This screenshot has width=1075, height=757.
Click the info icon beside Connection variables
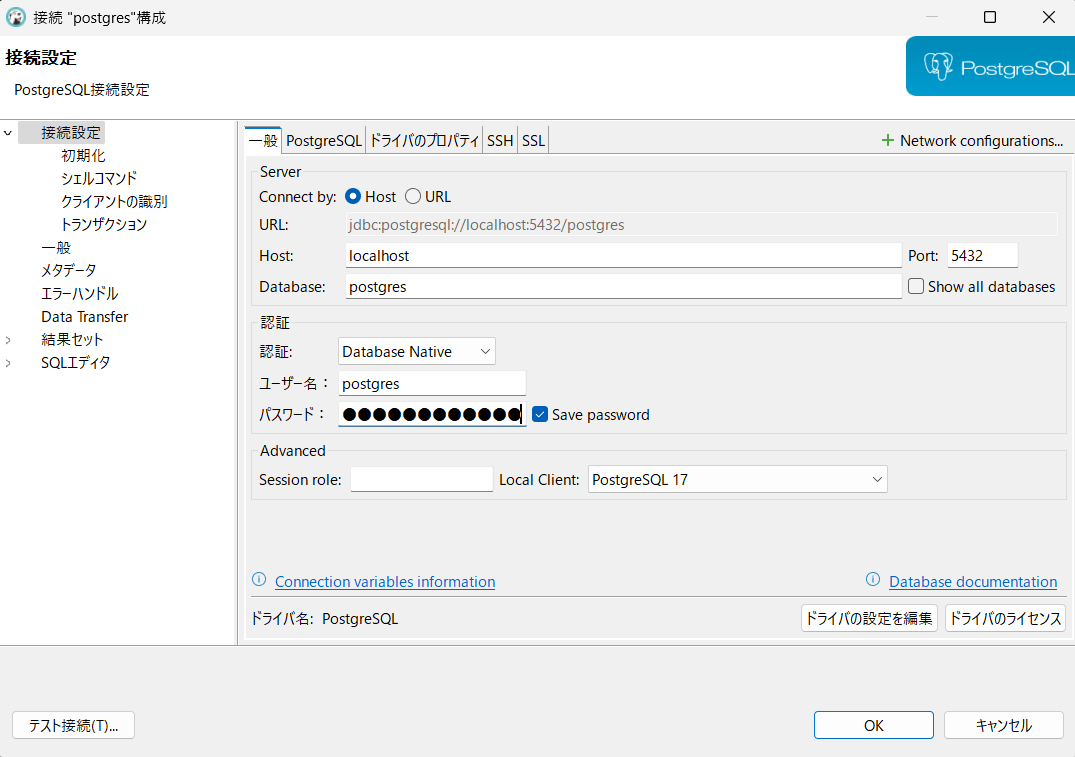coord(259,580)
